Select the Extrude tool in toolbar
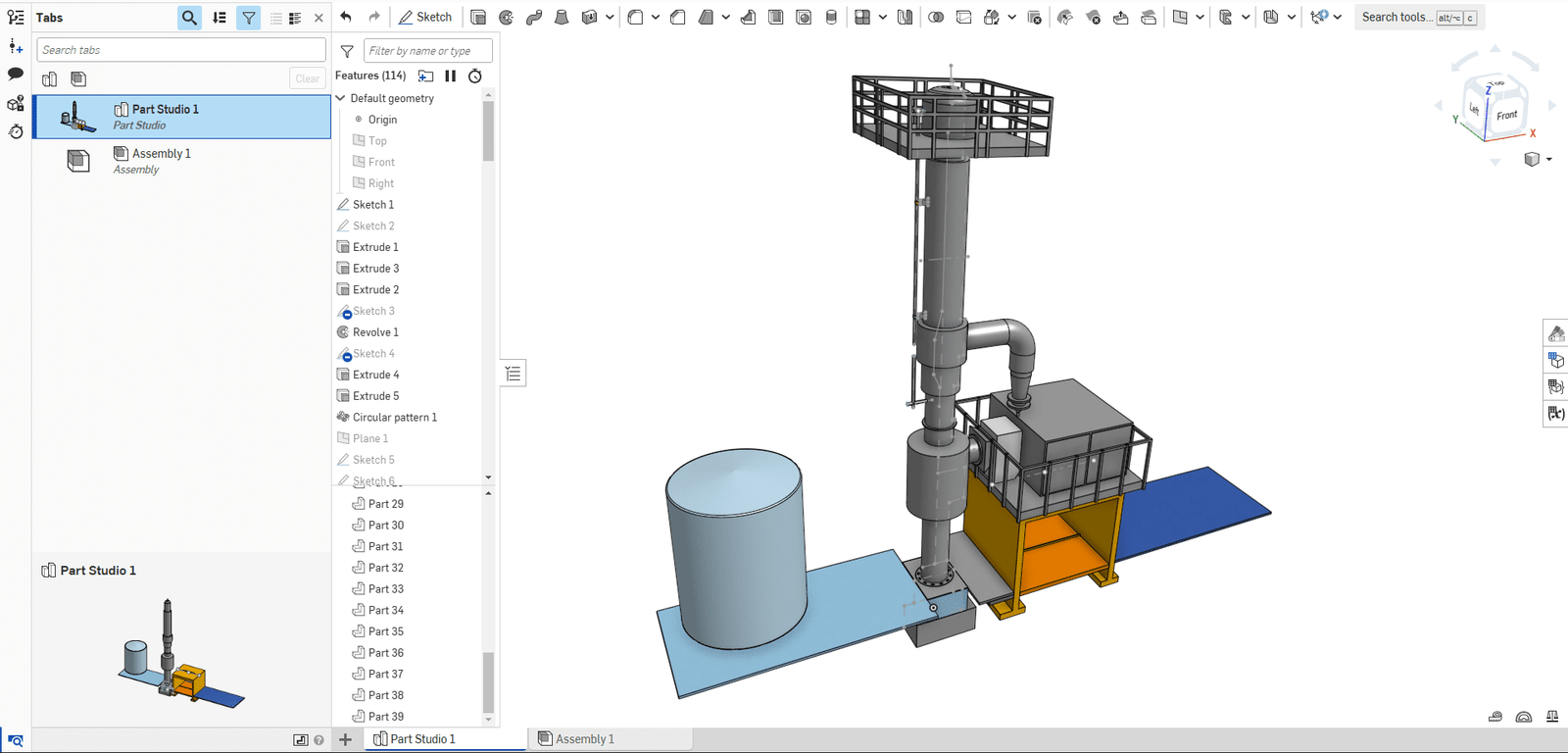This screenshot has height=753, width=1568. [x=478, y=17]
